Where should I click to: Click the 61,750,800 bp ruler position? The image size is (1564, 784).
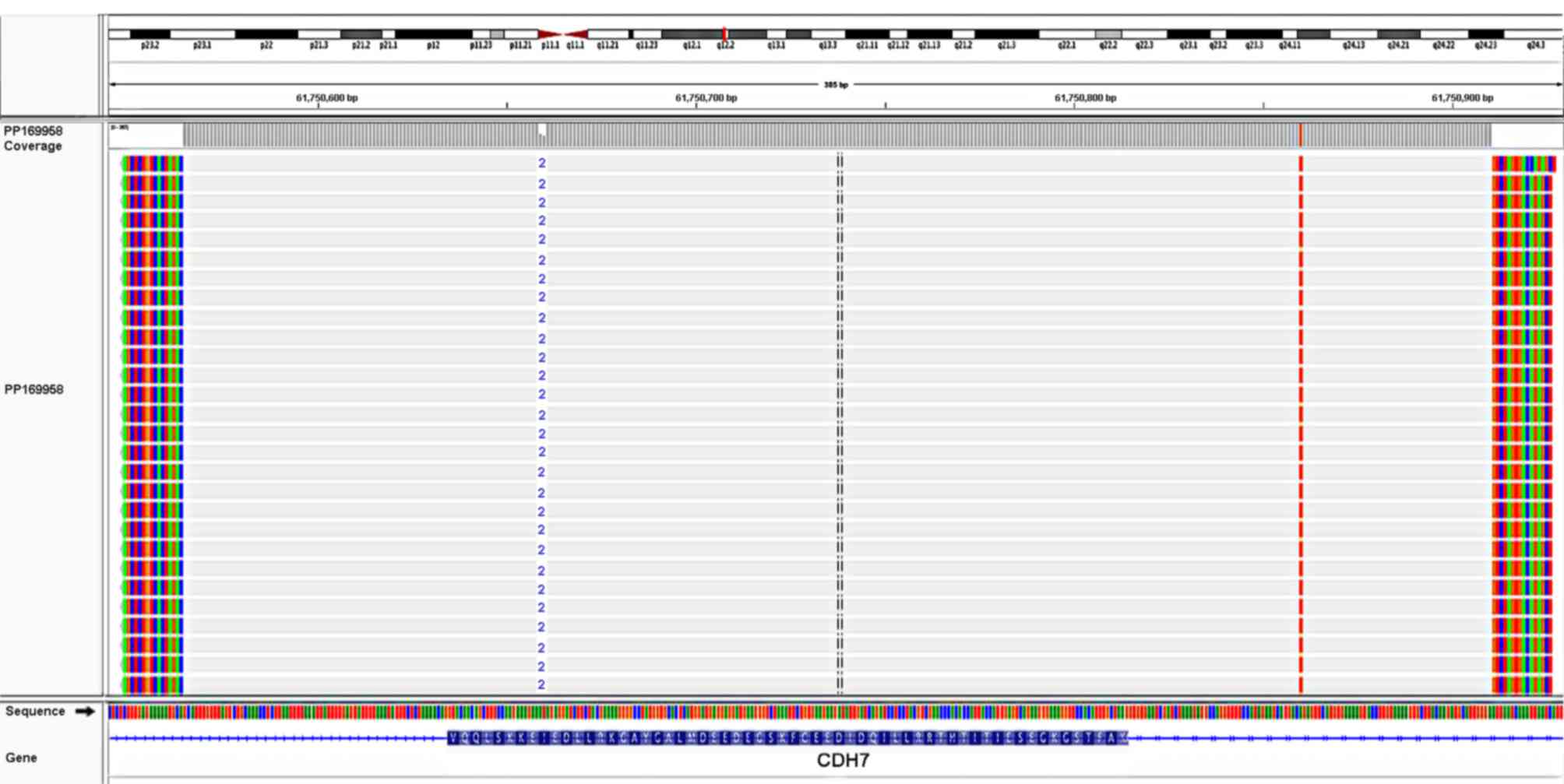pyautogui.click(x=1085, y=98)
